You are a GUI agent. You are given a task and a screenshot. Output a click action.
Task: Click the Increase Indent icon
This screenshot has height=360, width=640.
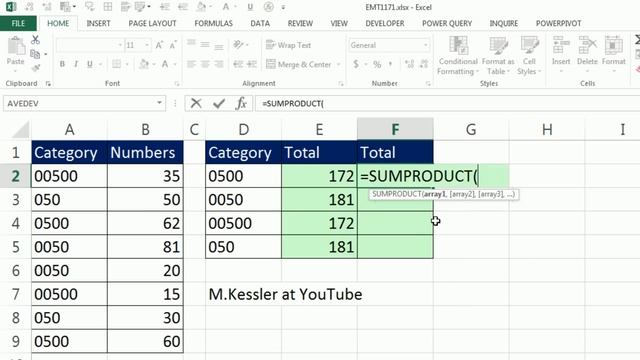[x=251, y=64]
